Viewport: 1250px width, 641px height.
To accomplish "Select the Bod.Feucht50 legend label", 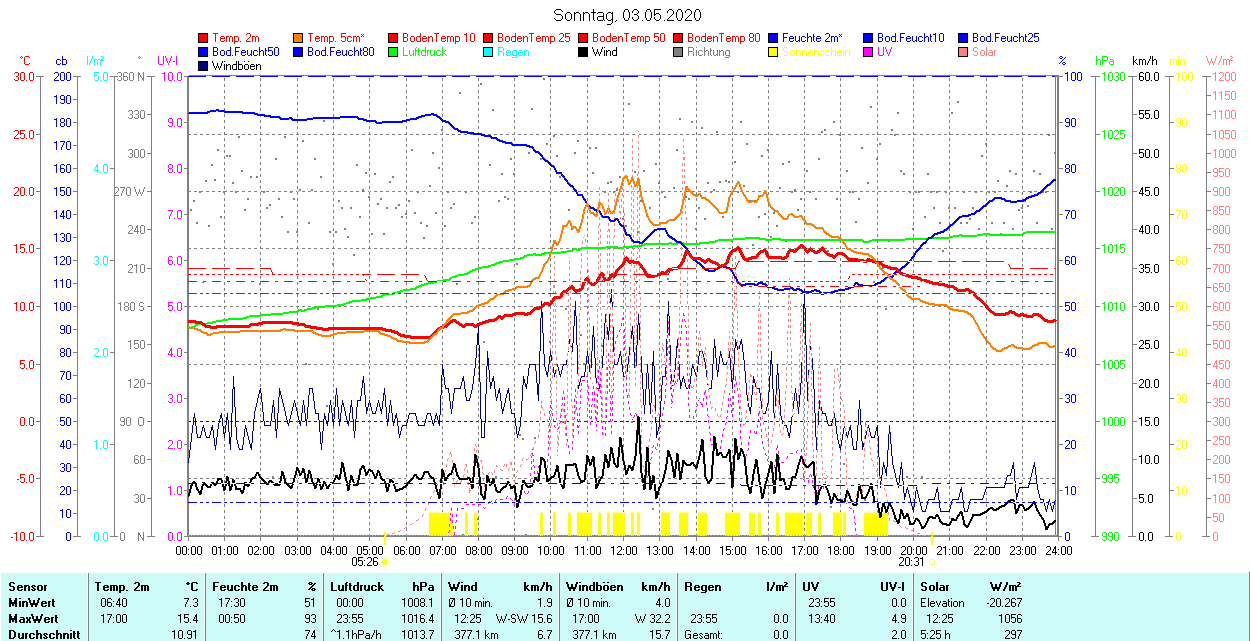I will [x=246, y=52].
